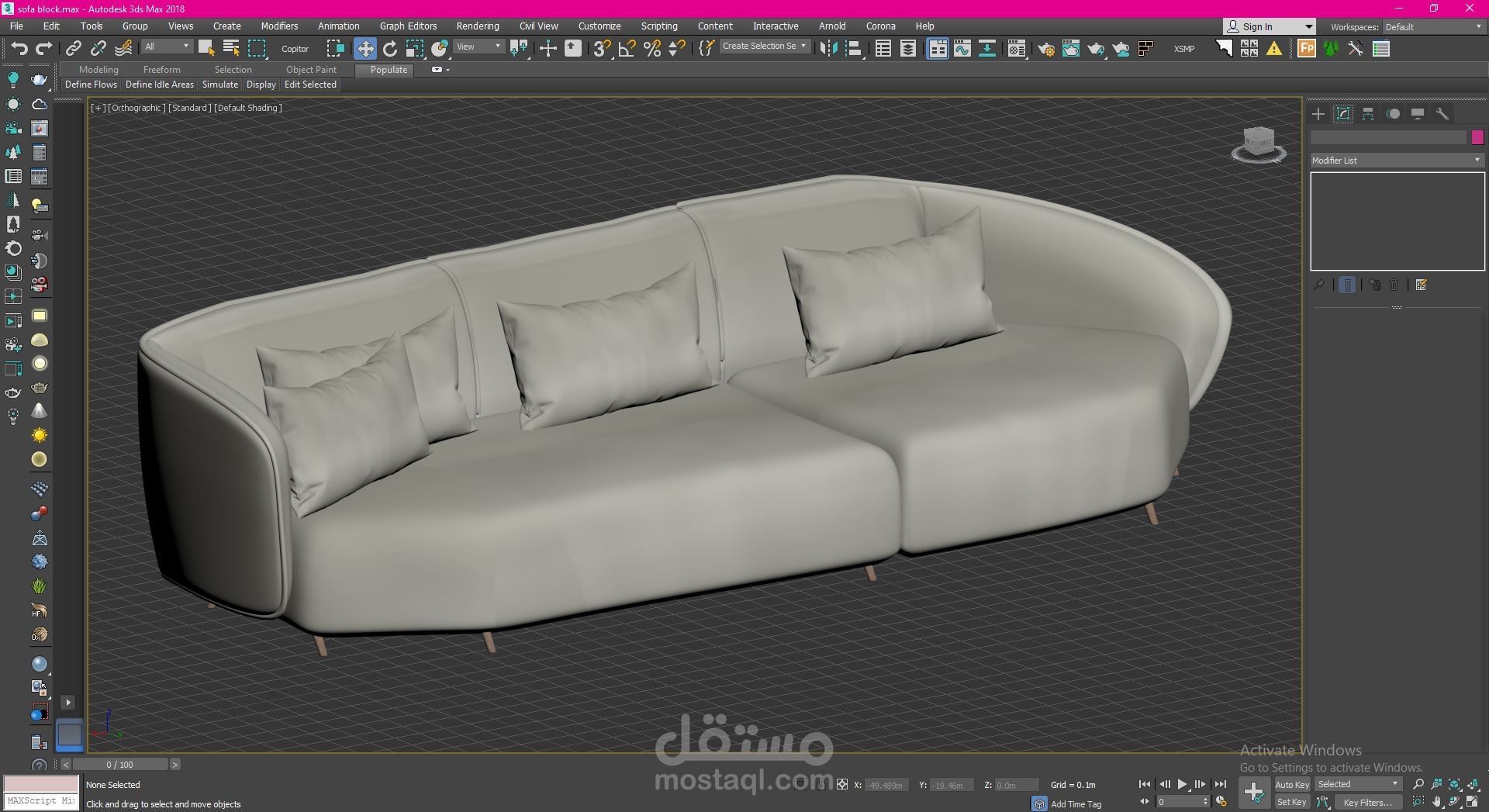Open the Rendering menu
This screenshot has height=812, width=1489.
coord(478,26)
